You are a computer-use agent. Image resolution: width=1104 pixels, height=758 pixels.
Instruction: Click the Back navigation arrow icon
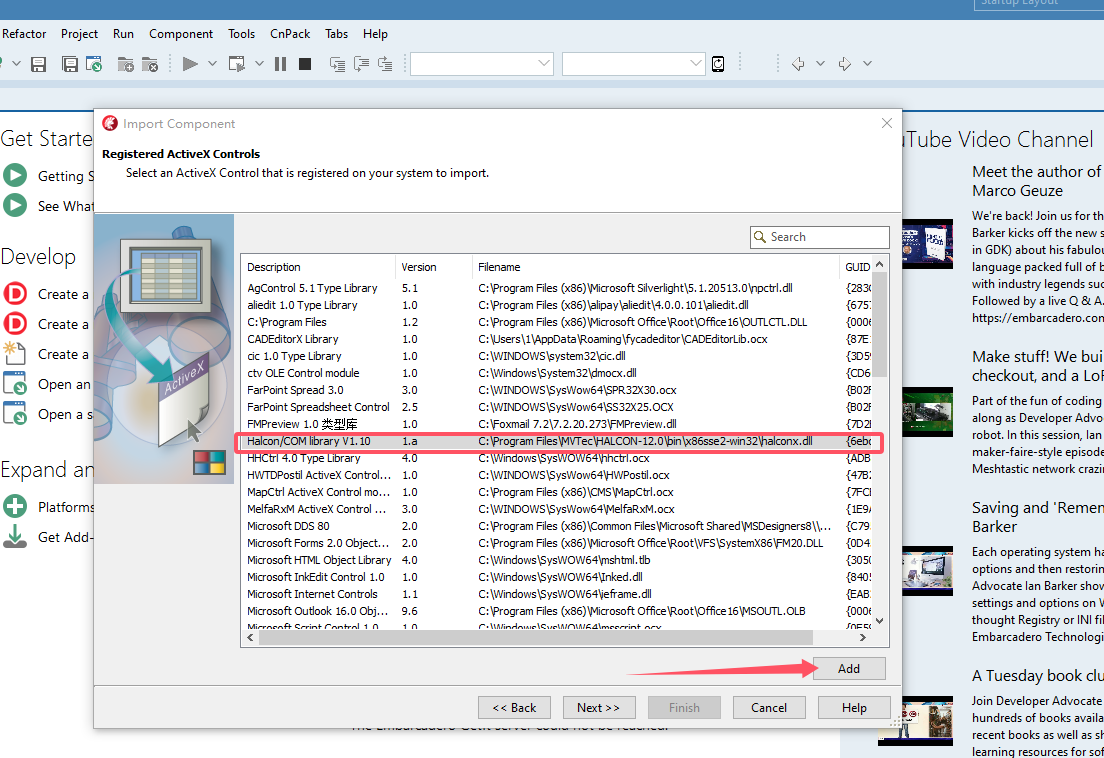798,64
